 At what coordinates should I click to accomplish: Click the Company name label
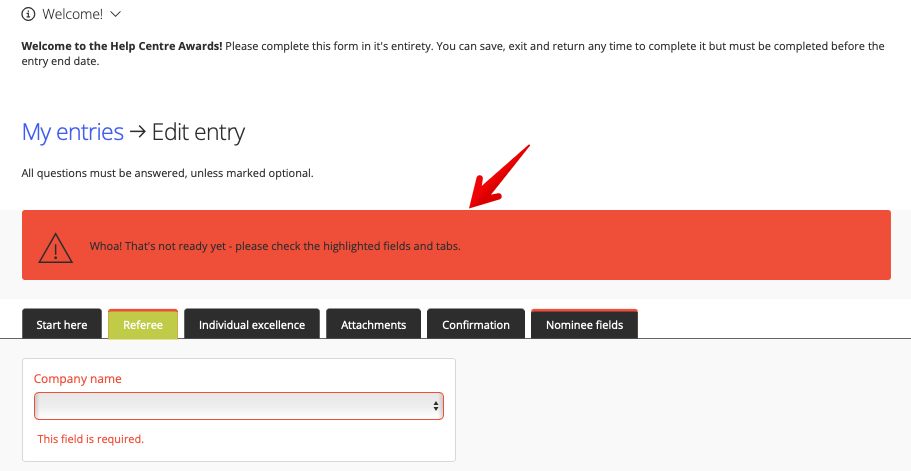coord(77,379)
